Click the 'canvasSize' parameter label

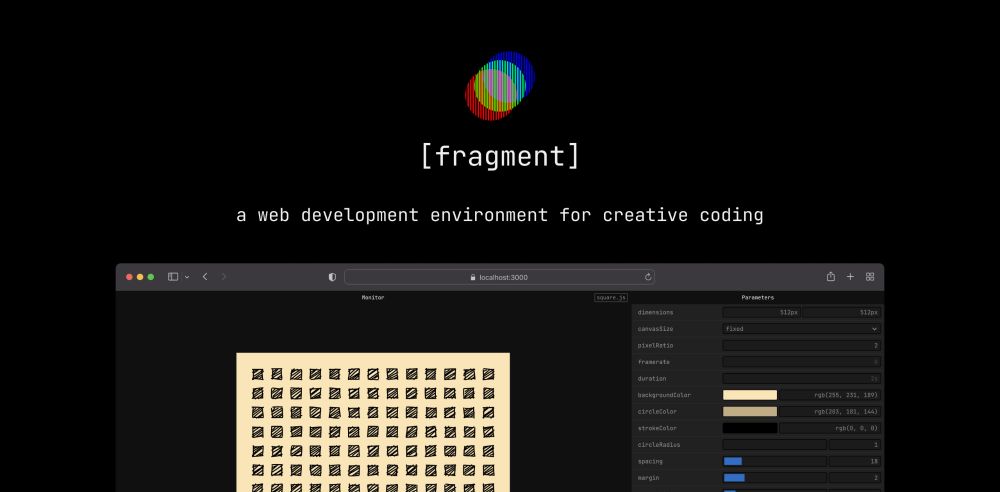(x=655, y=329)
